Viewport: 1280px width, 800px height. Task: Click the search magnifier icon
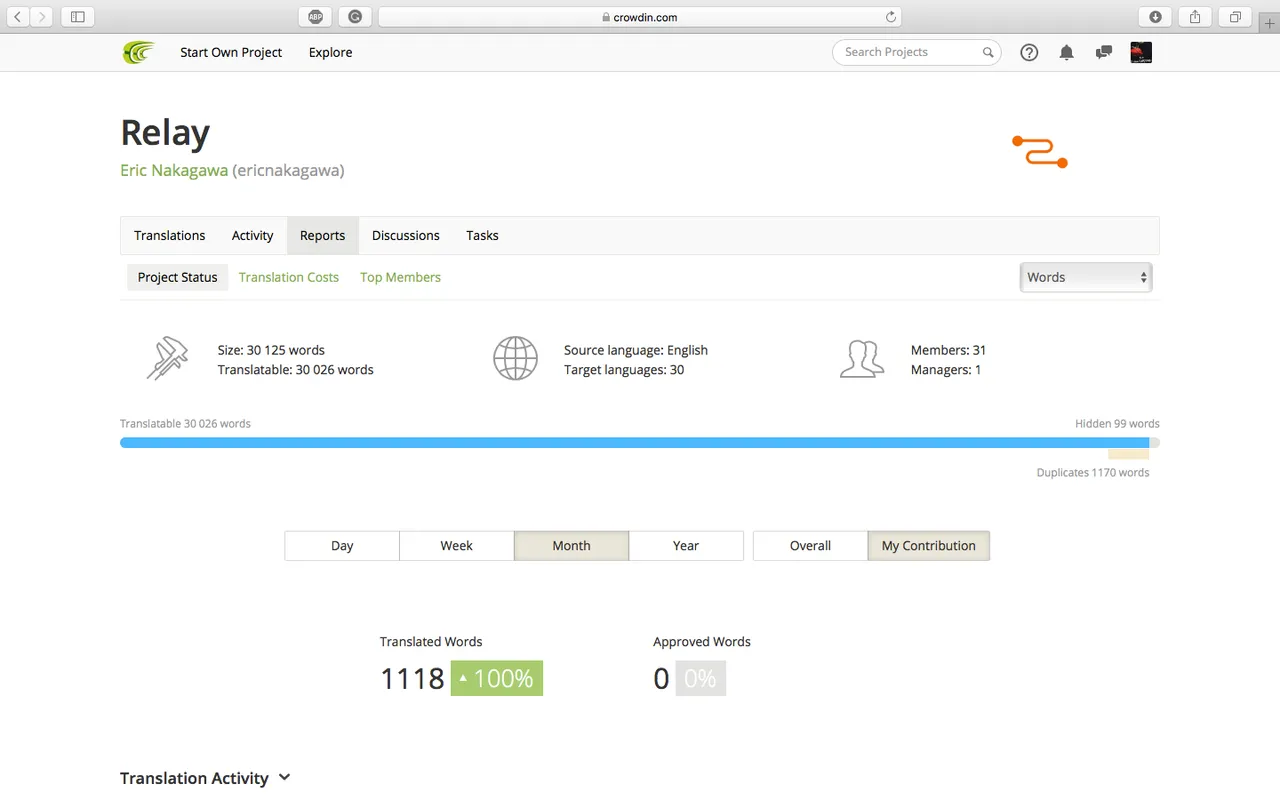tap(988, 53)
